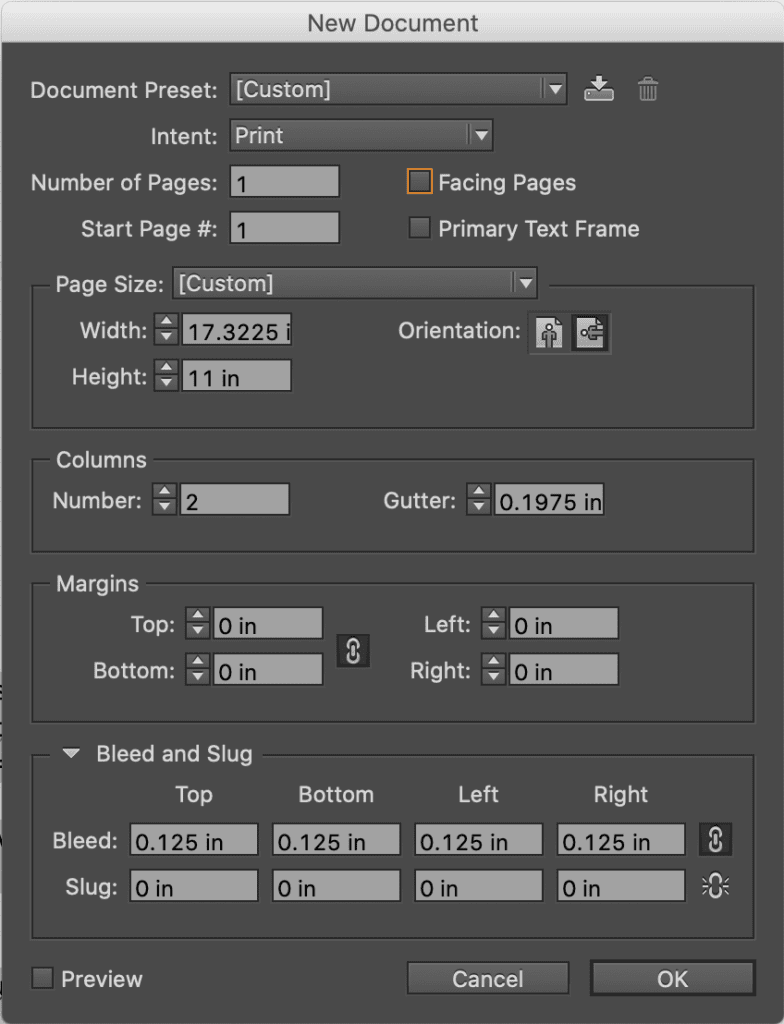This screenshot has width=784, height=1024.
Task: Click the Save Document Preset icon
Action: [x=598, y=89]
